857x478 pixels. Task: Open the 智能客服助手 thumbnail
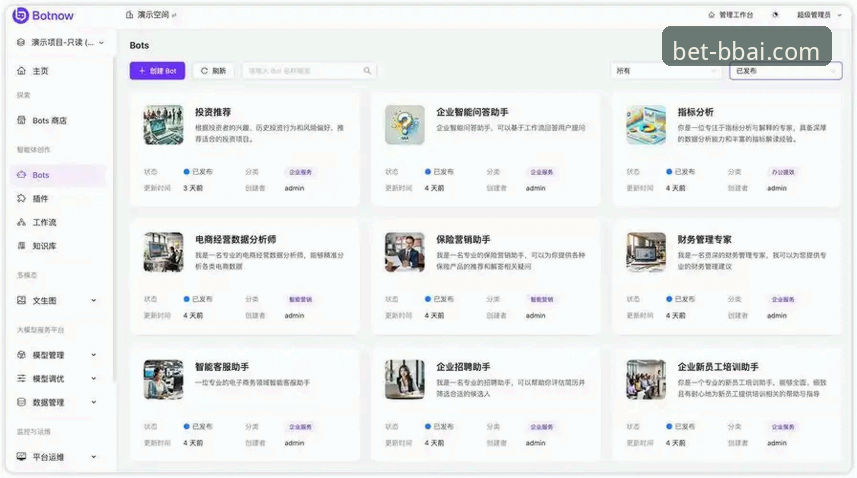[x=163, y=380]
